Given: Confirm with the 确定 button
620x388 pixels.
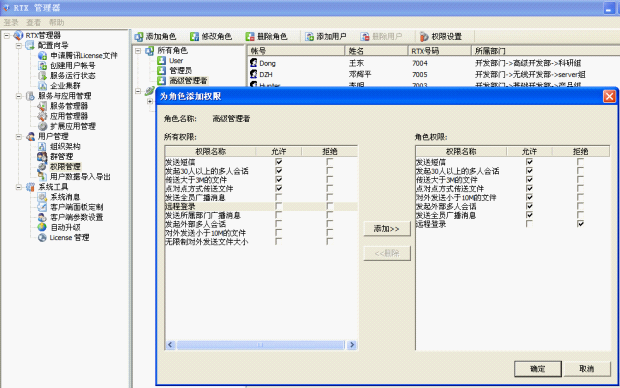Looking at the screenshot, I should click(538, 369).
